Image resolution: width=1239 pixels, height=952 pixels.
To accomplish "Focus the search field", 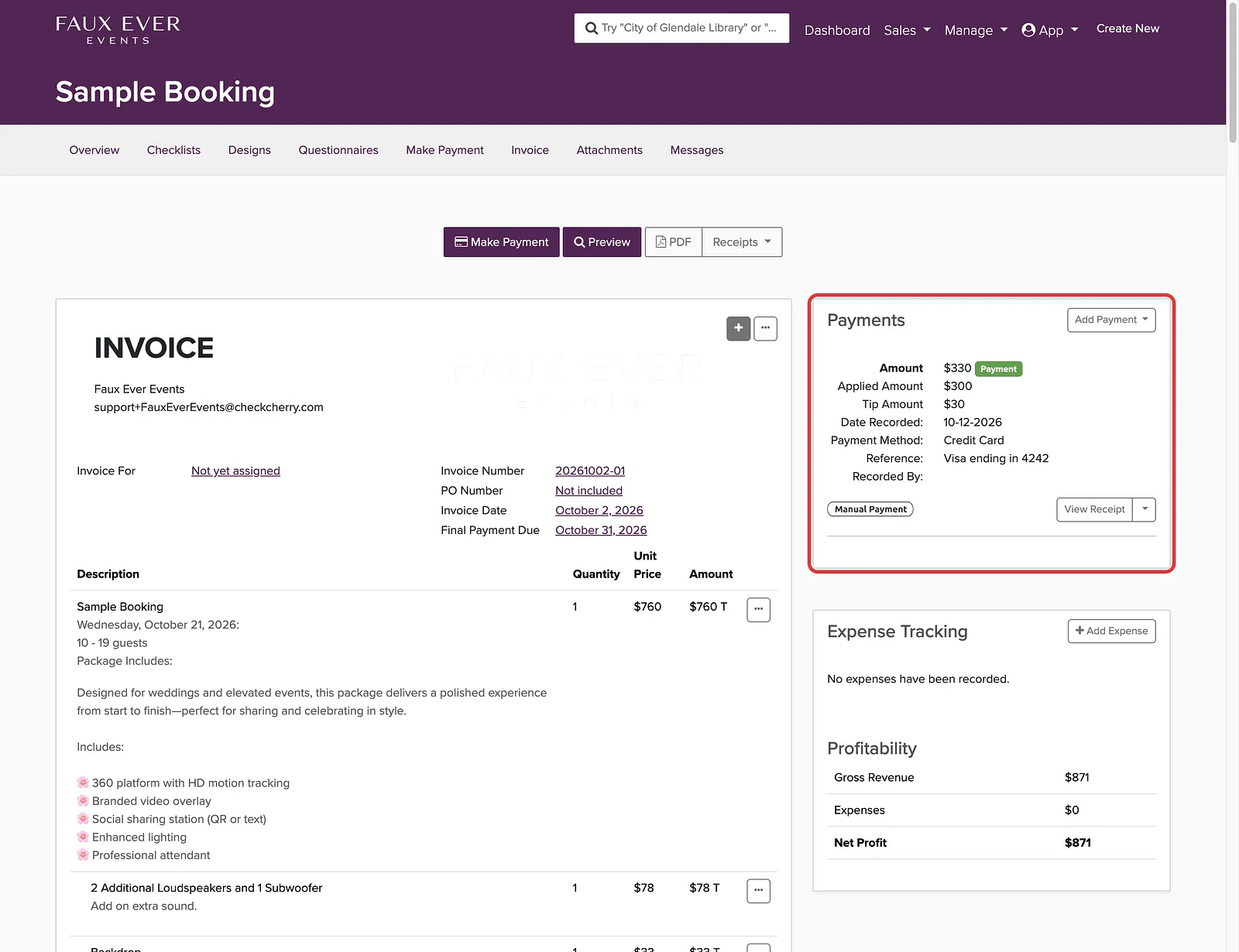I will [x=681, y=28].
